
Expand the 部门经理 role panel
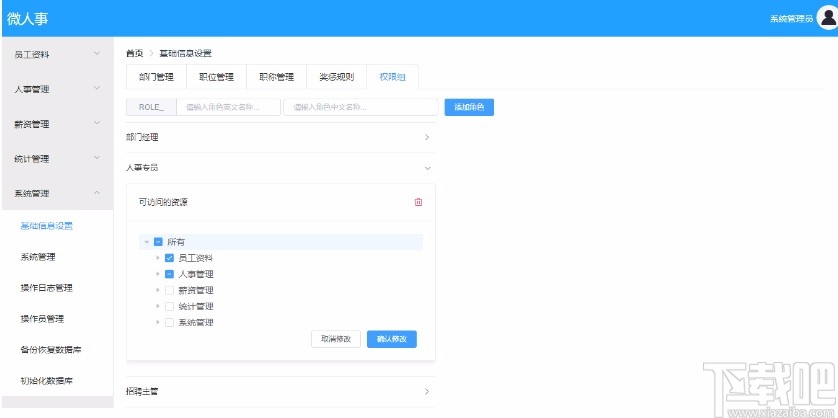[x=281, y=137]
